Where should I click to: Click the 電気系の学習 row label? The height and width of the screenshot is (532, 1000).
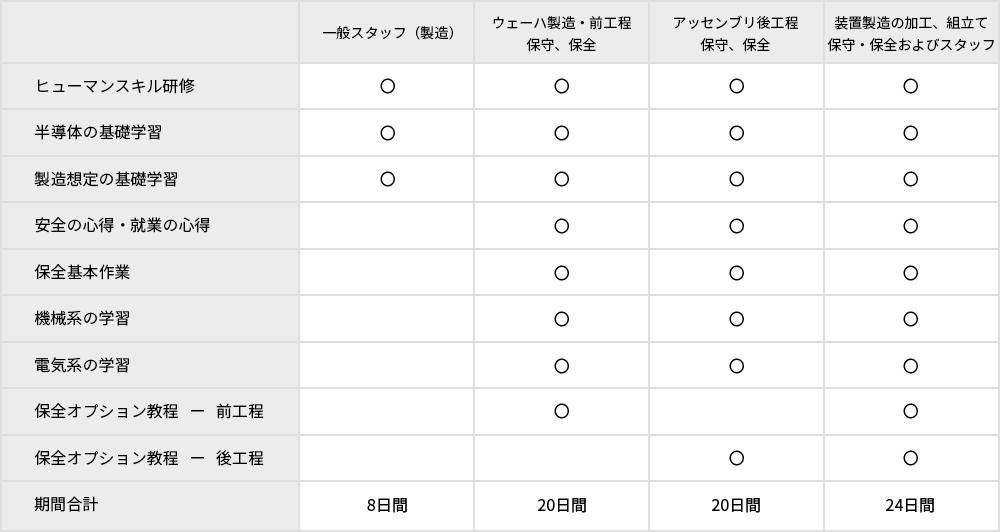point(82,366)
